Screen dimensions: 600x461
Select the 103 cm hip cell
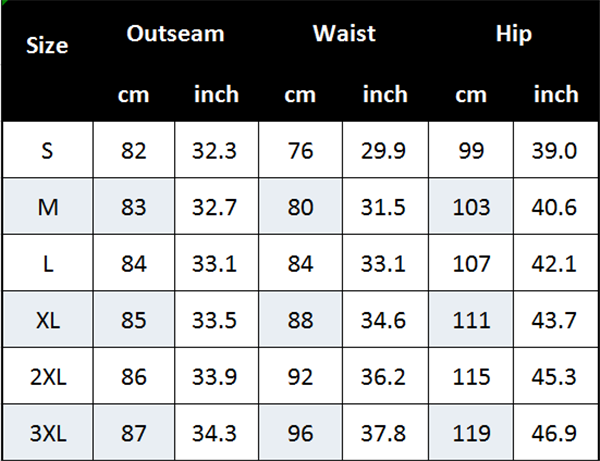[x=471, y=208]
